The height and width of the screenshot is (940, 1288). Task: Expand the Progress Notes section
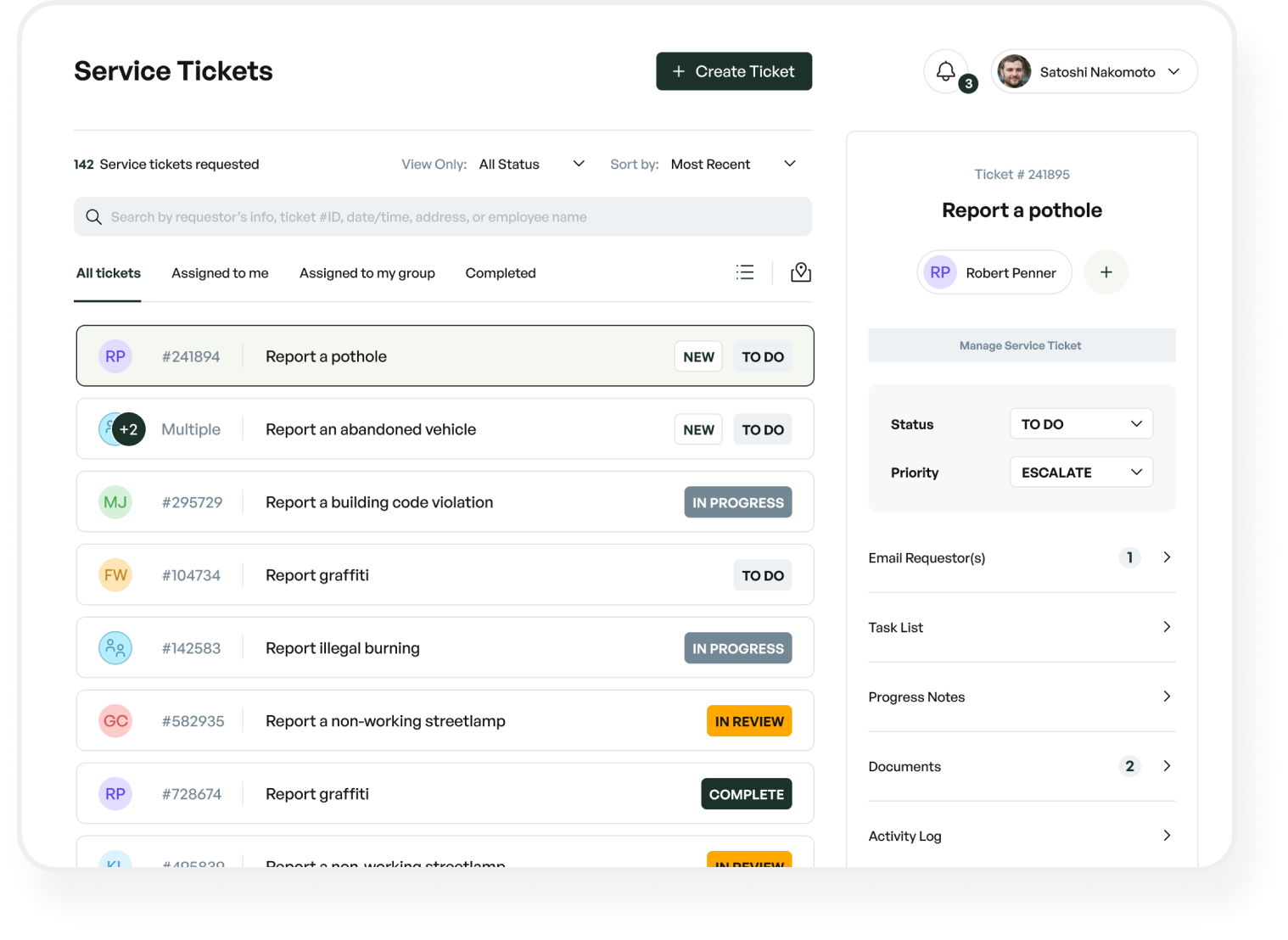coord(1022,697)
